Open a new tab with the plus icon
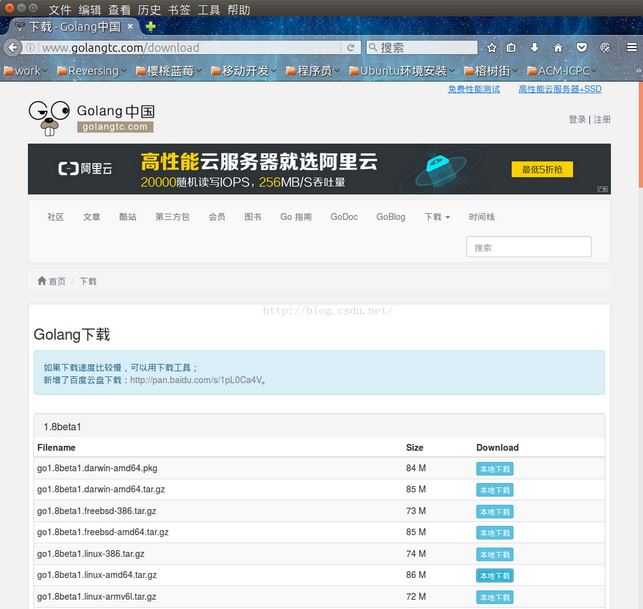 (x=150, y=27)
